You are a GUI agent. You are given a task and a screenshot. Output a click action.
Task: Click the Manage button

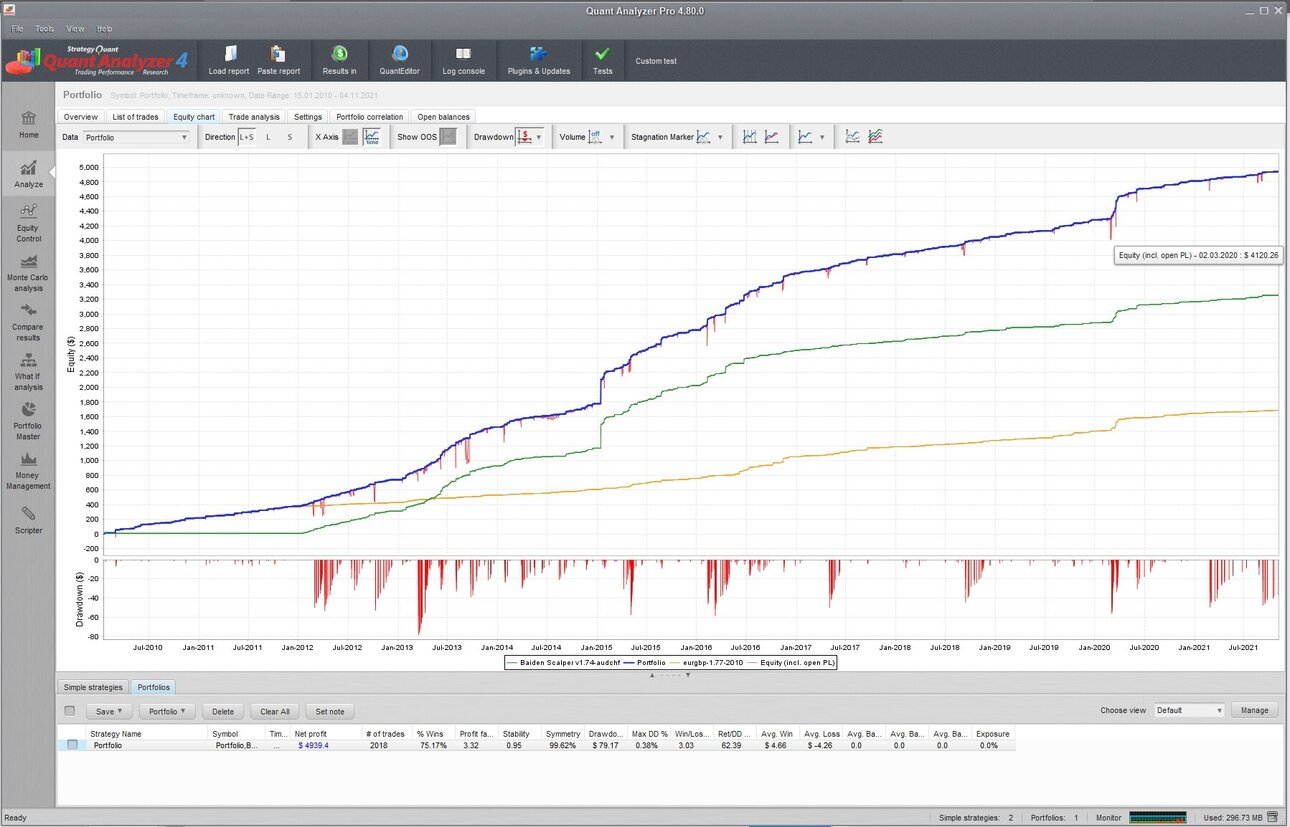pyautogui.click(x=1255, y=710)
